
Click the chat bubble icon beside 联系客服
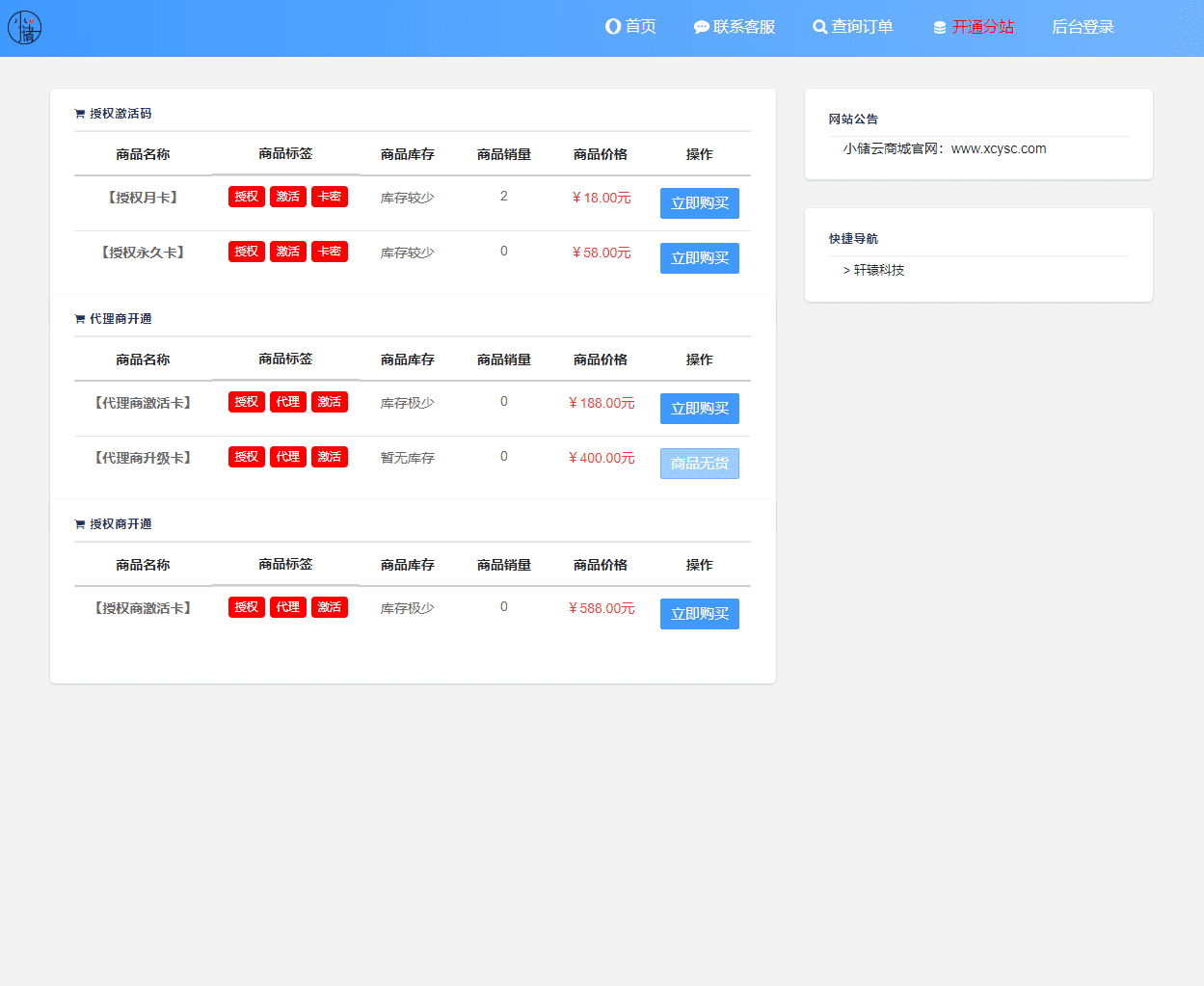pyautogui.click(x=701, y=27)
